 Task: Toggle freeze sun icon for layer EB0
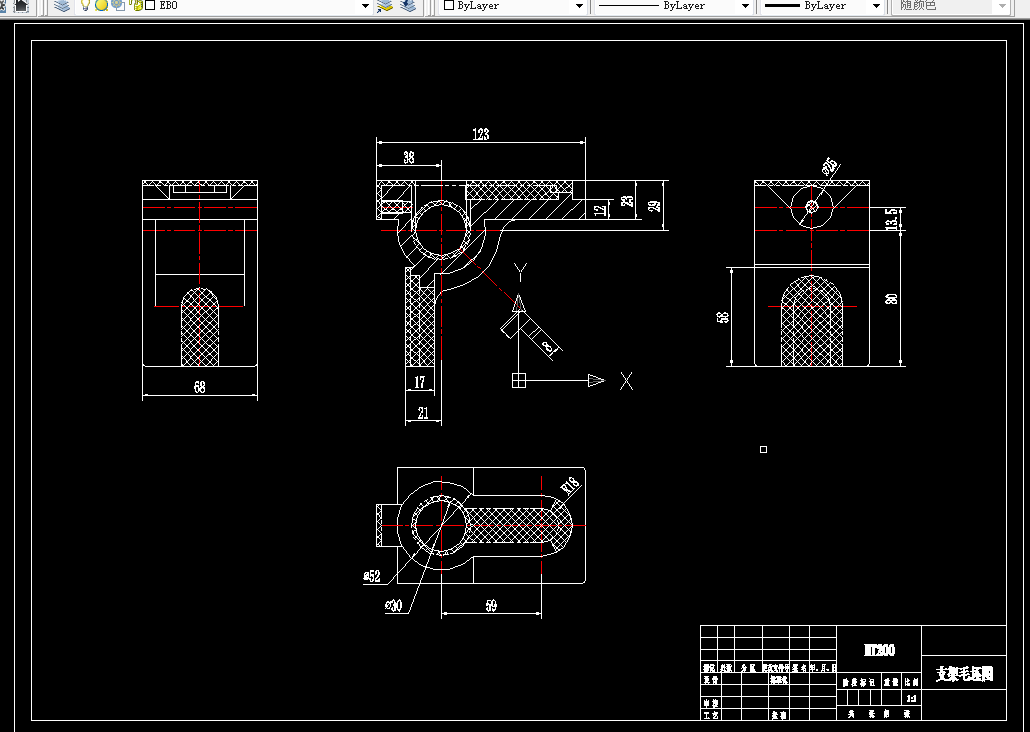102,5
